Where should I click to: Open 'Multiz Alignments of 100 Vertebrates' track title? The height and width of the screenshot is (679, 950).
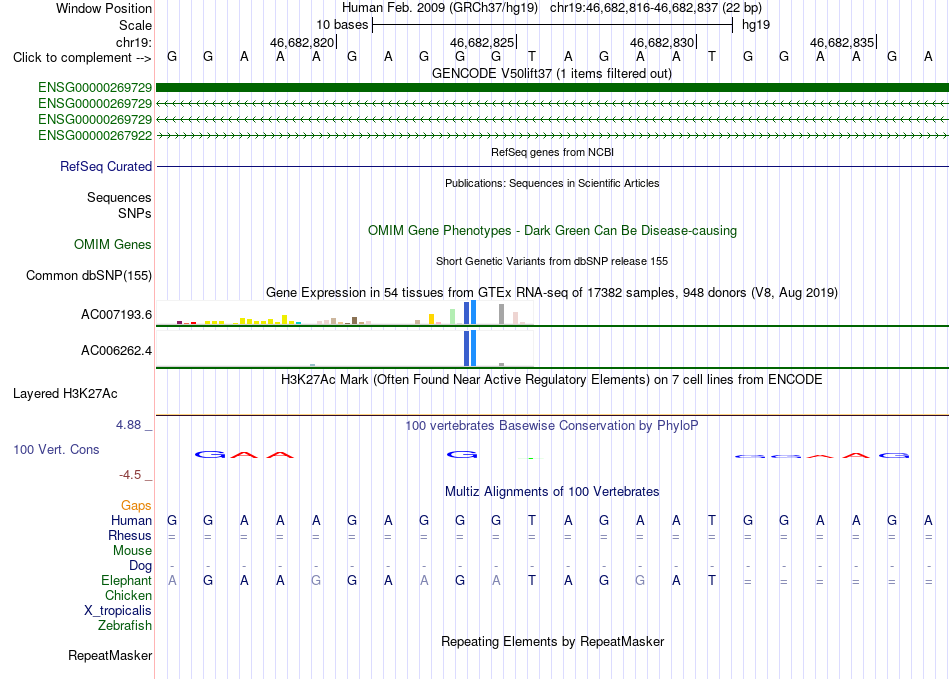coord(552,492)
